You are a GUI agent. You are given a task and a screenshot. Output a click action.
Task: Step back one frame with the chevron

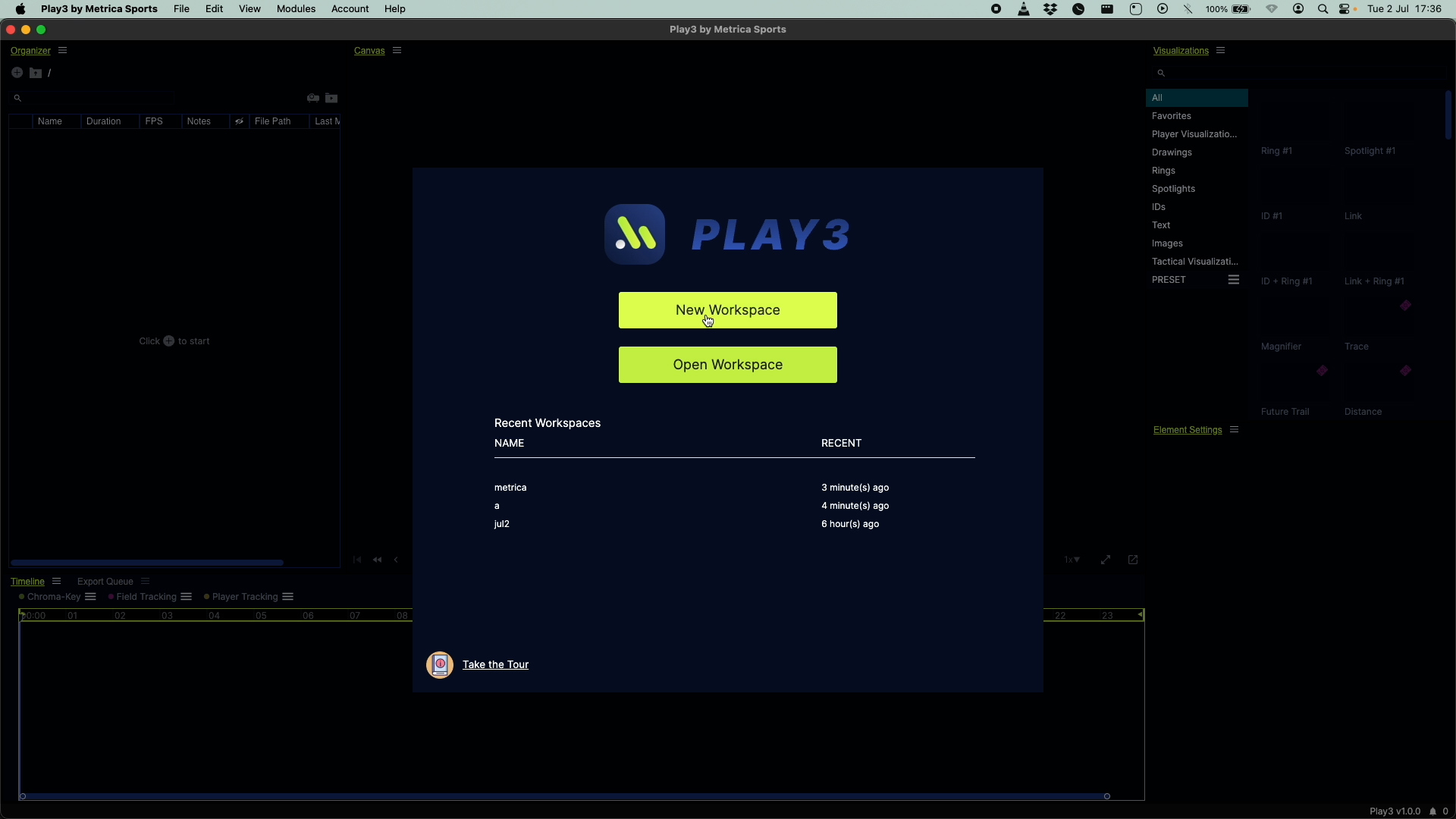(396, 560)
